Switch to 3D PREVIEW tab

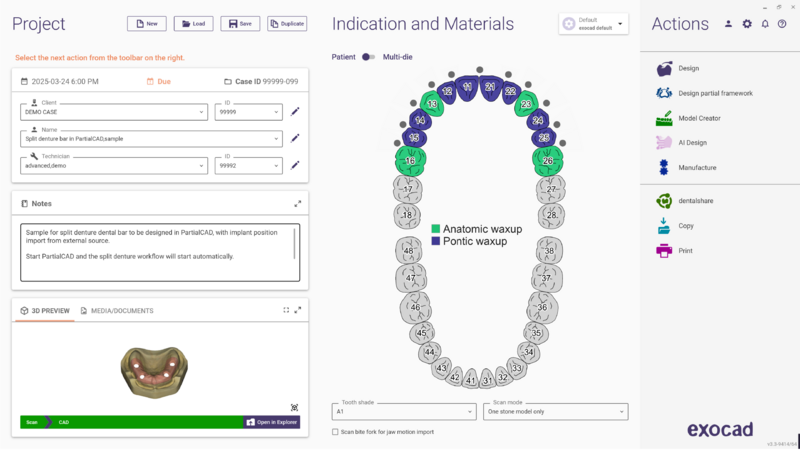[45, 311]
